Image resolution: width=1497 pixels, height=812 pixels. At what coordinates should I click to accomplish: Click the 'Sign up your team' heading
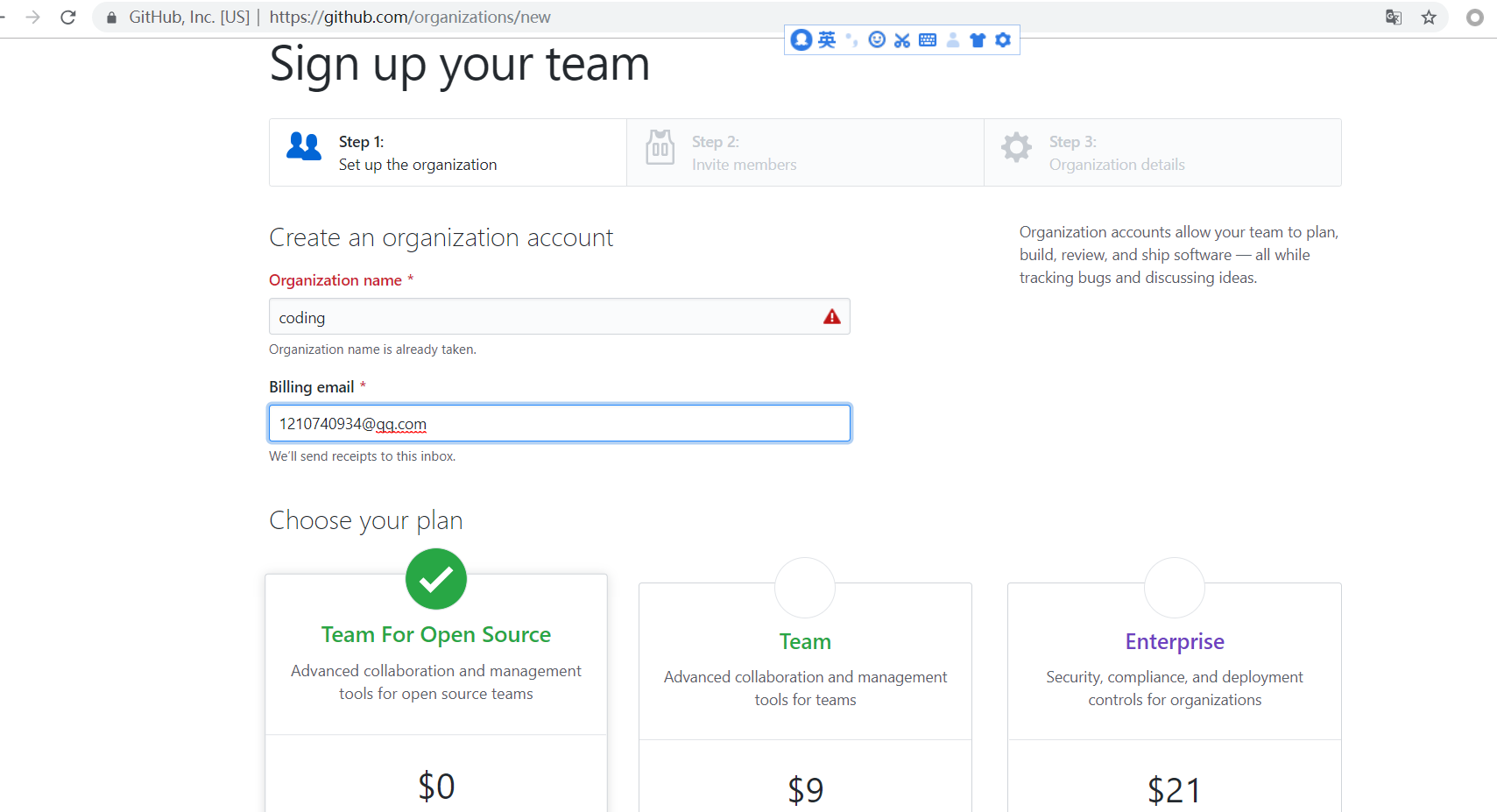460,64
